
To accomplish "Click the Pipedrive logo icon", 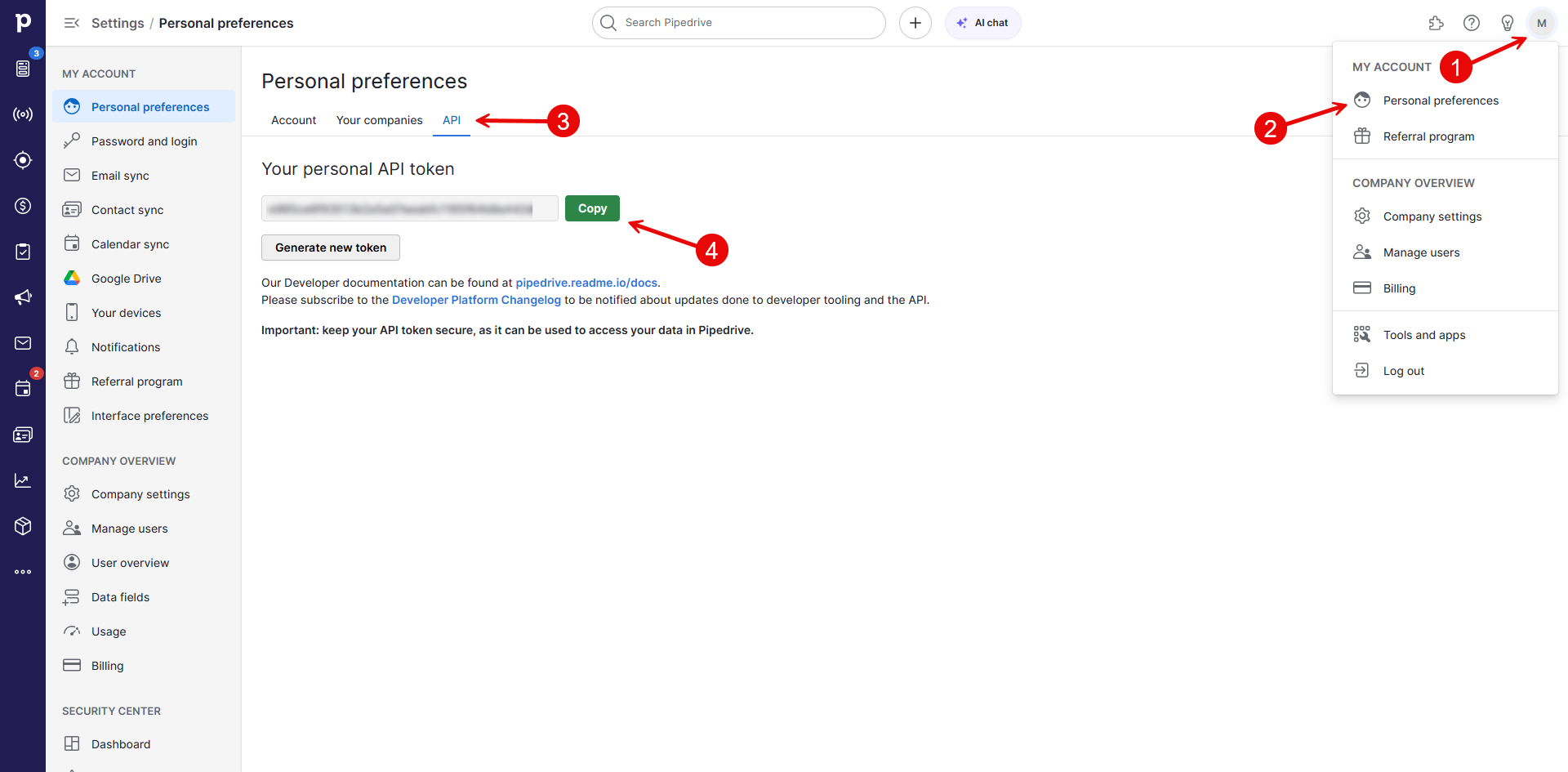I will [23, 22].
